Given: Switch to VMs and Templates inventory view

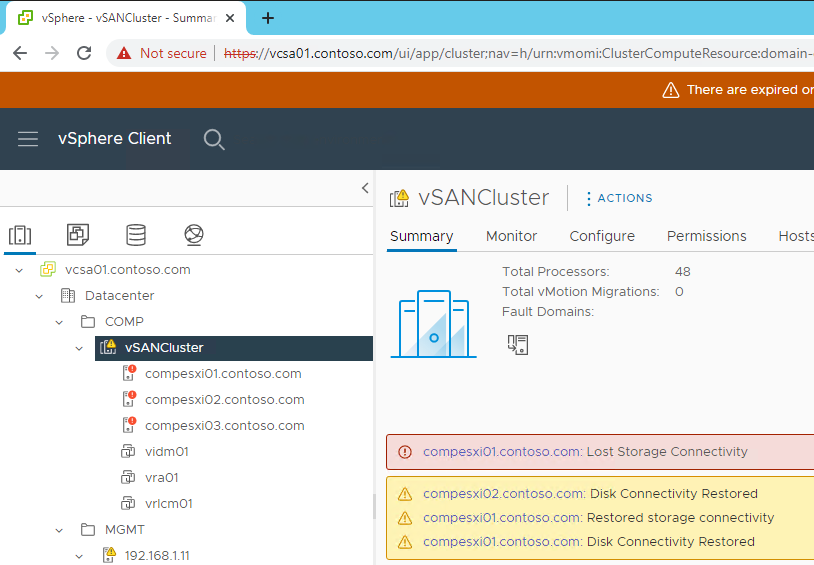Looking at the screenshot, I should click(78, 235).
